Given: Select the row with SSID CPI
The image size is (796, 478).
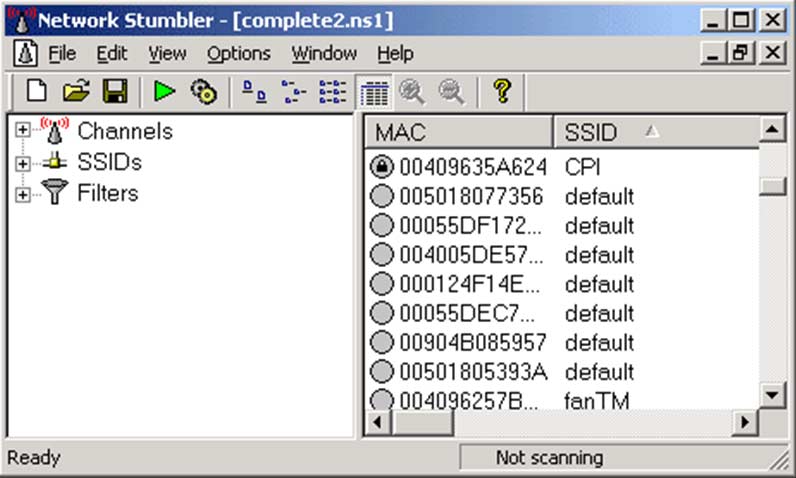Looking at the screenshot, I should (x=561, y=166).
